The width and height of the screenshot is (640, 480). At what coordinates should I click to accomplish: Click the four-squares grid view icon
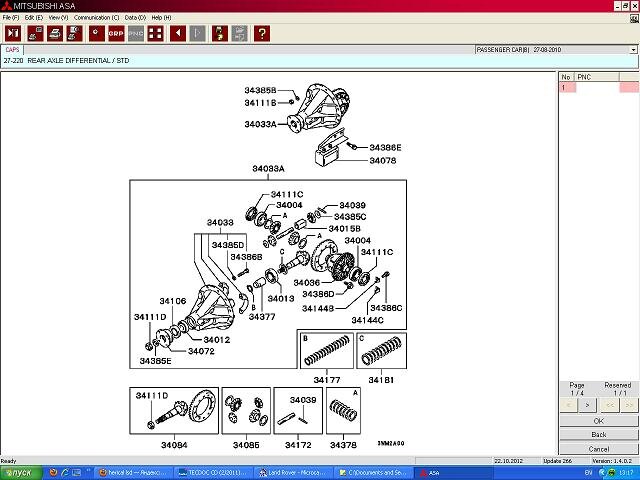click(x=155, y=33)
